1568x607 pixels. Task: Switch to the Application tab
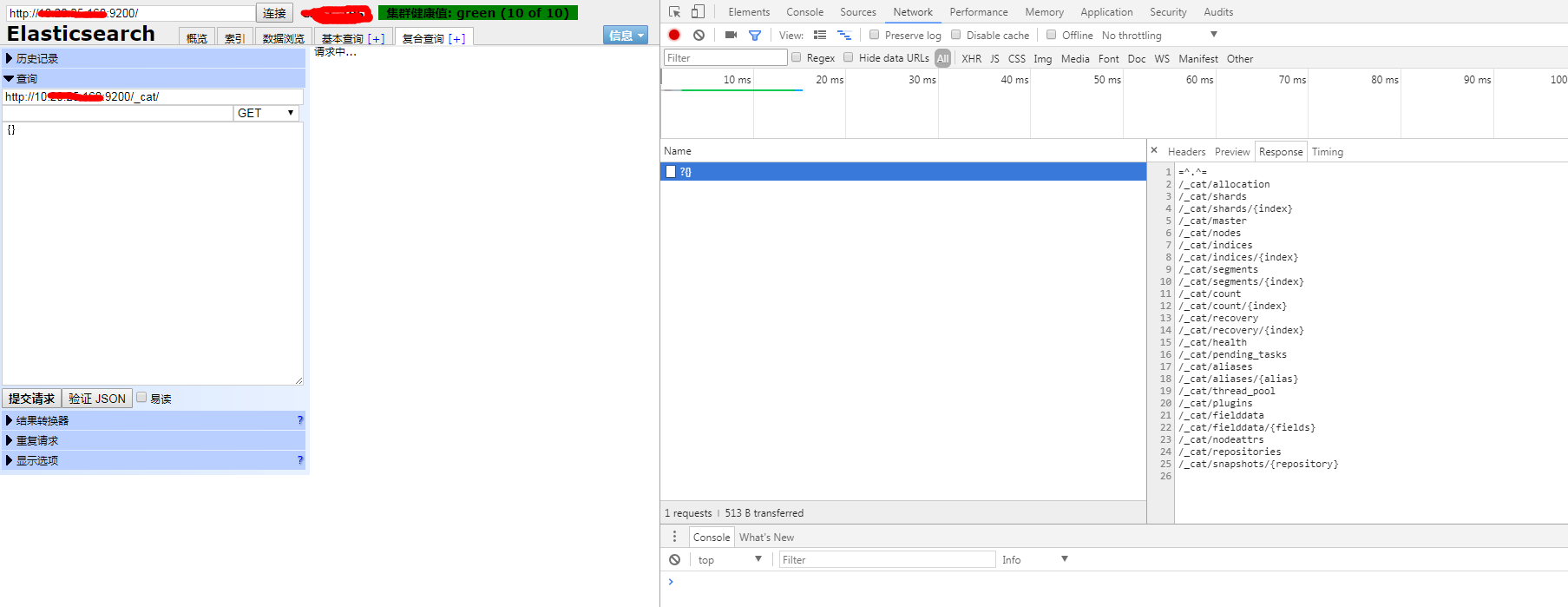[x=1106, y=12]
